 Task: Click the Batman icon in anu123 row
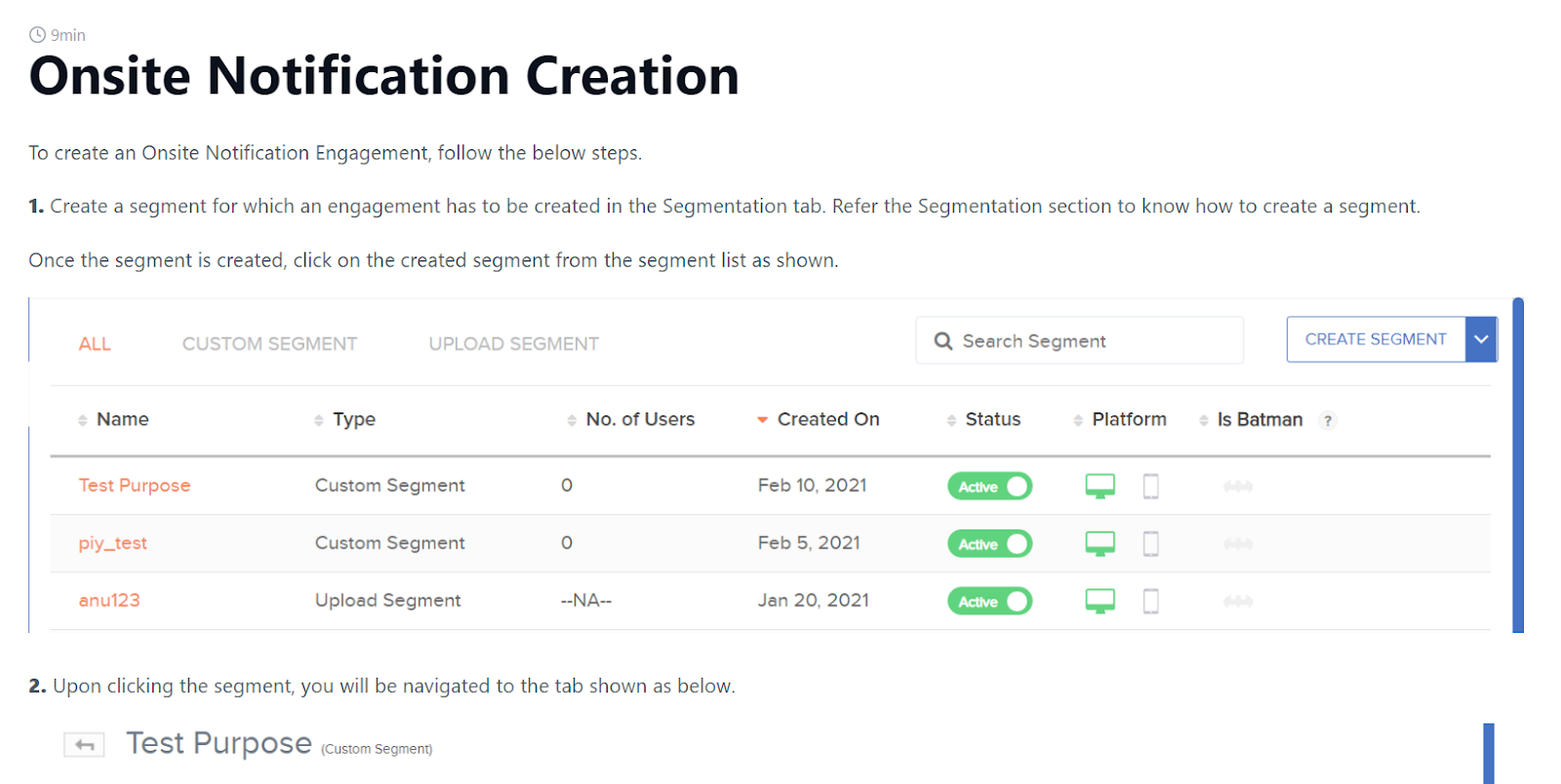[1237, 602]
